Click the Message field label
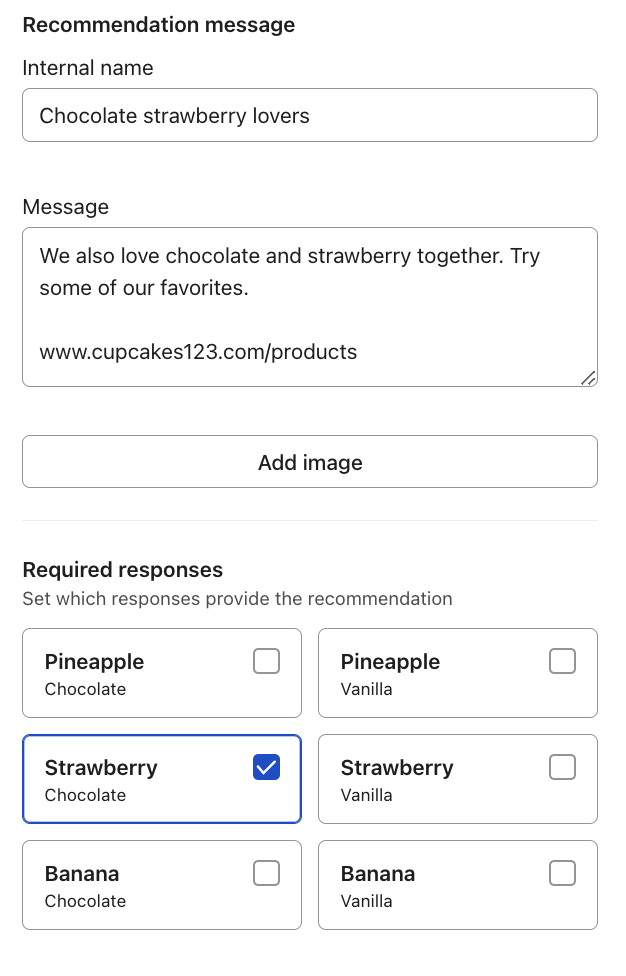Image resolution: width=626 pixels, height=976 pixels. pos(66,207)
